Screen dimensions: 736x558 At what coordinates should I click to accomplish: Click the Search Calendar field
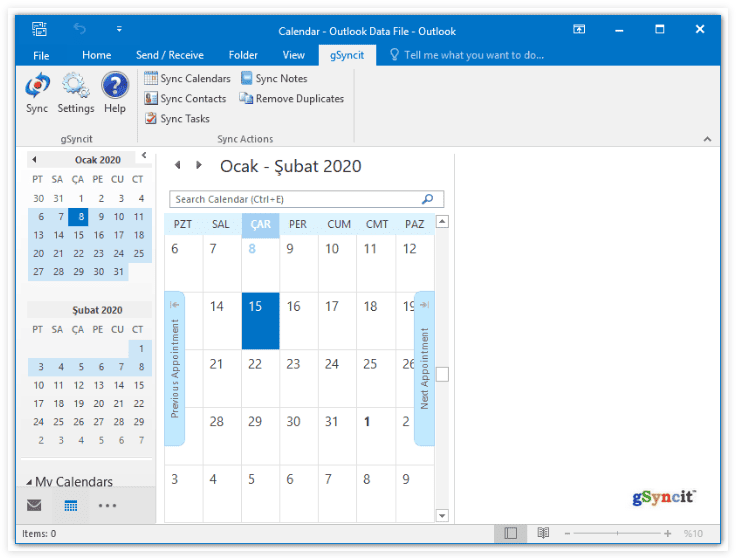point(307,199)
